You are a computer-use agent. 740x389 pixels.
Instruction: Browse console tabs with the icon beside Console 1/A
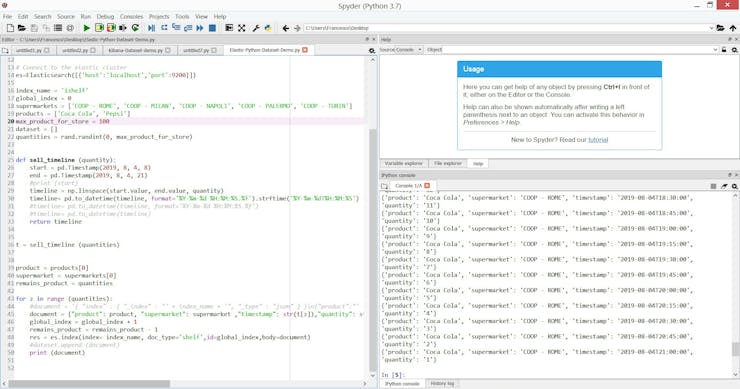pos(384,186)
